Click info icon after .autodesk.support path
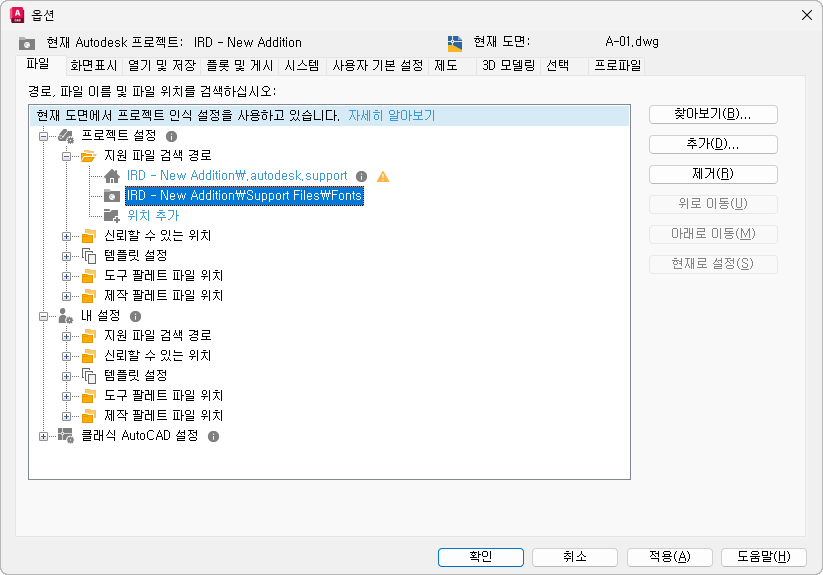The width and height of the screenshot is (823, 575). click(x=361, y=176)
